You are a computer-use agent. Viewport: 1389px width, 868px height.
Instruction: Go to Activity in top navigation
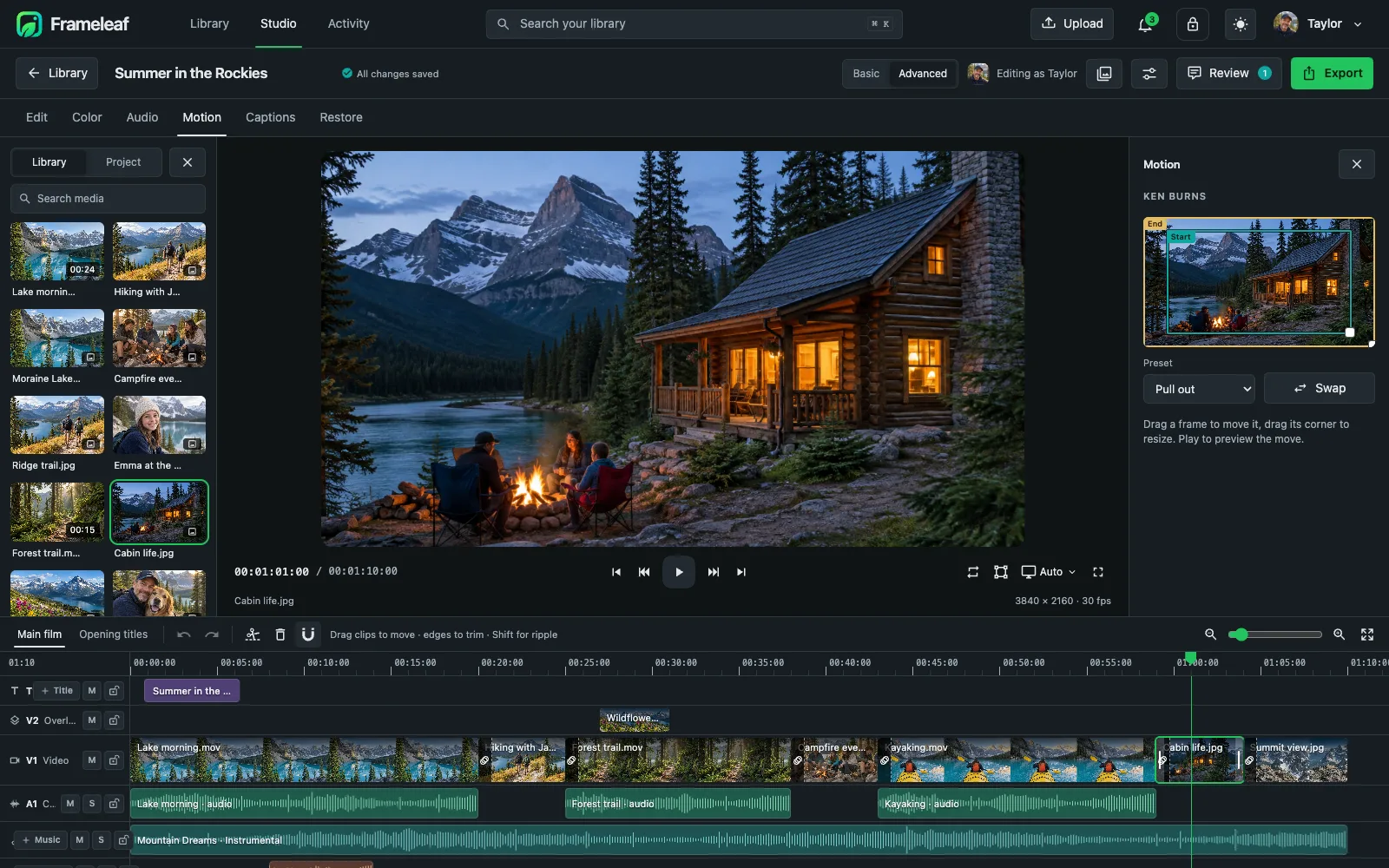[x=348, y=23]
